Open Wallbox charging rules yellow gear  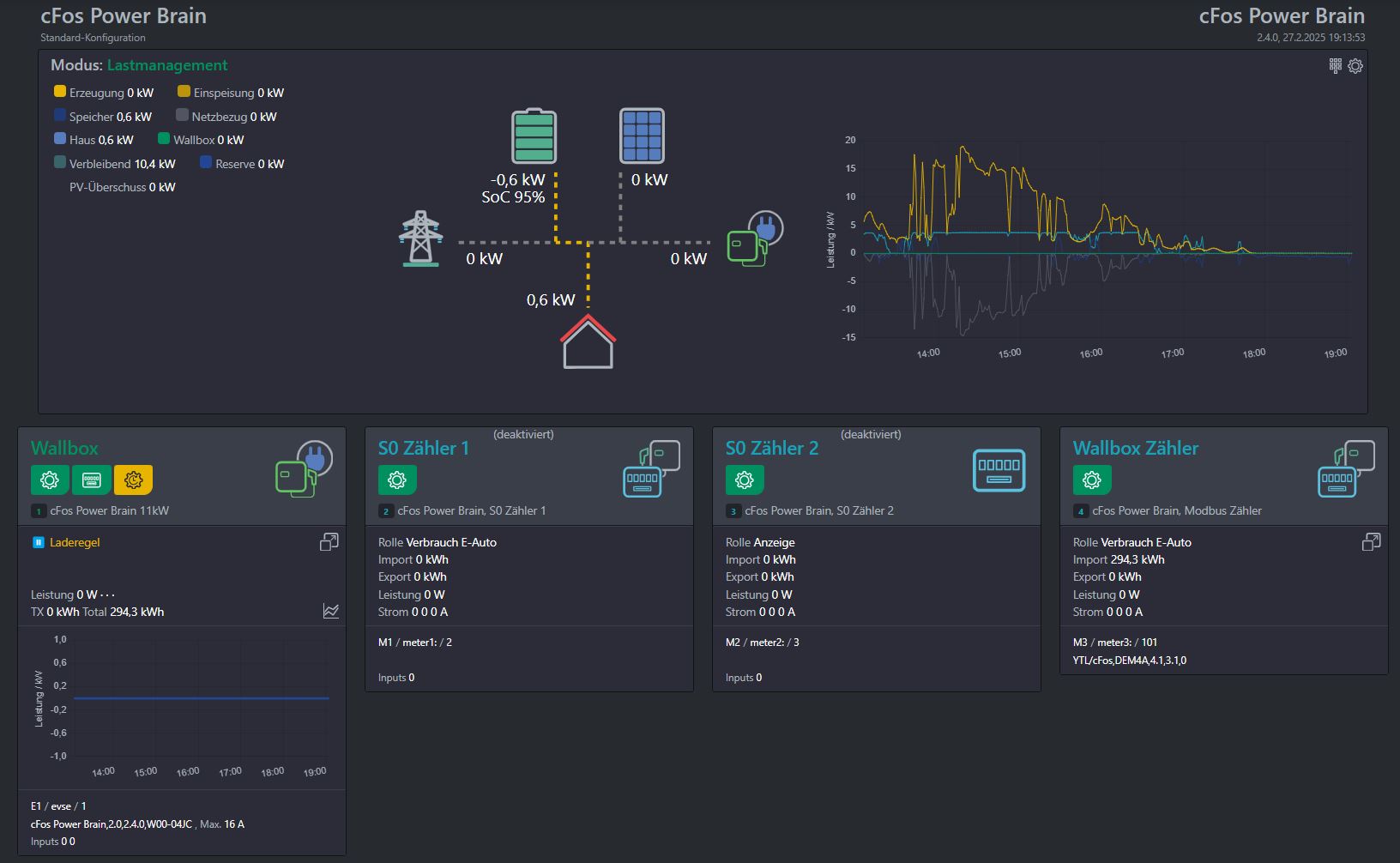133,480
